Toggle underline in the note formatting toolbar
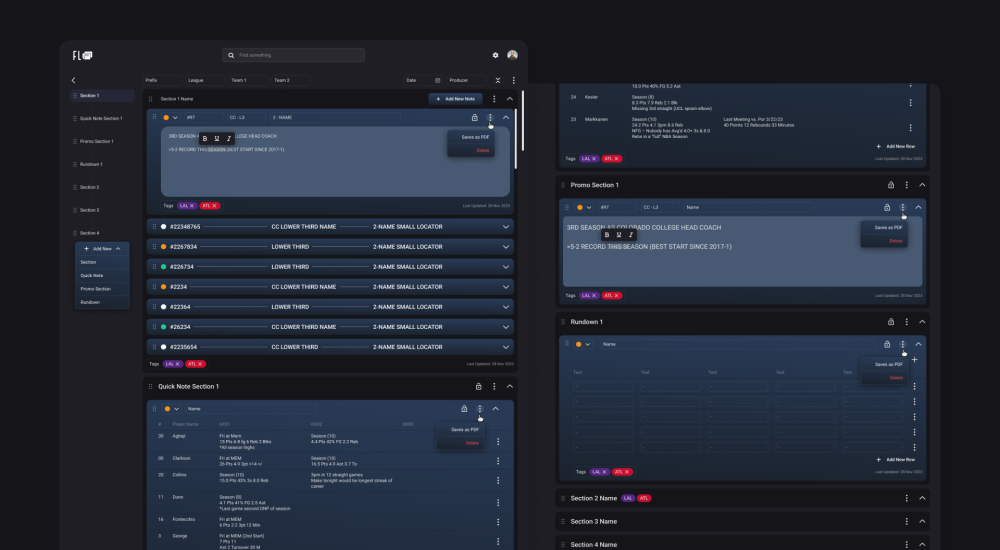Viewport: 1000px width, 550px height. pyautogui.click(x=217, y=138)
